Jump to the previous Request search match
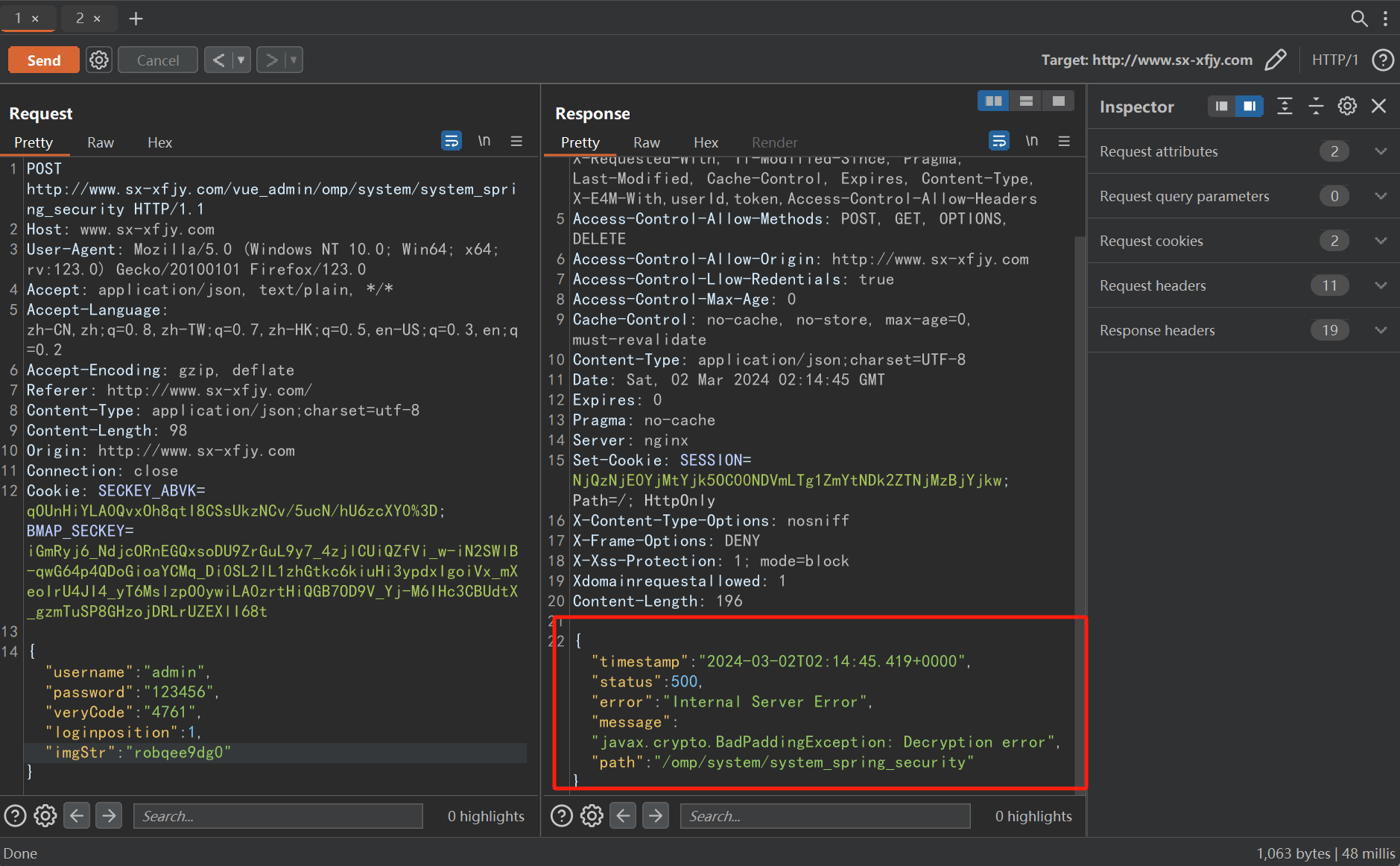The image size is (1400, 866). click(x=77, y=816)
